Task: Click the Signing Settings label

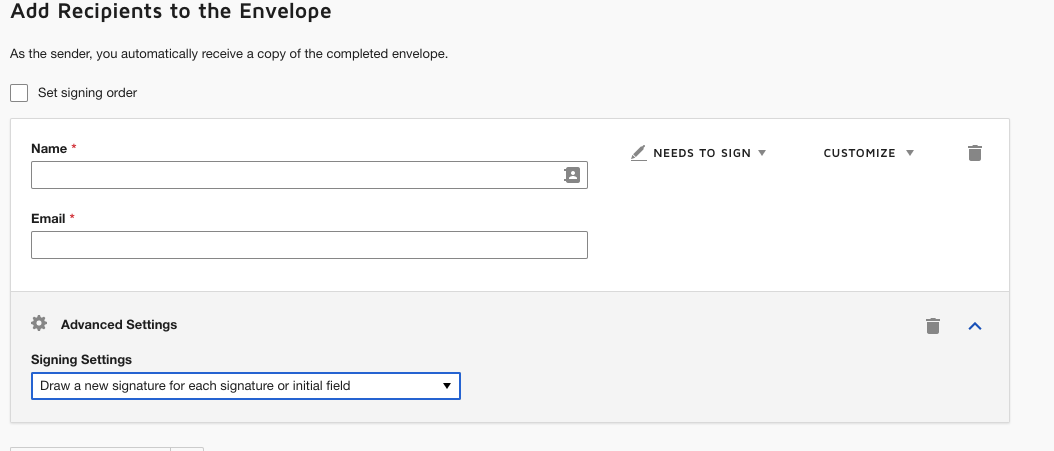Action: tap(81, 360)
